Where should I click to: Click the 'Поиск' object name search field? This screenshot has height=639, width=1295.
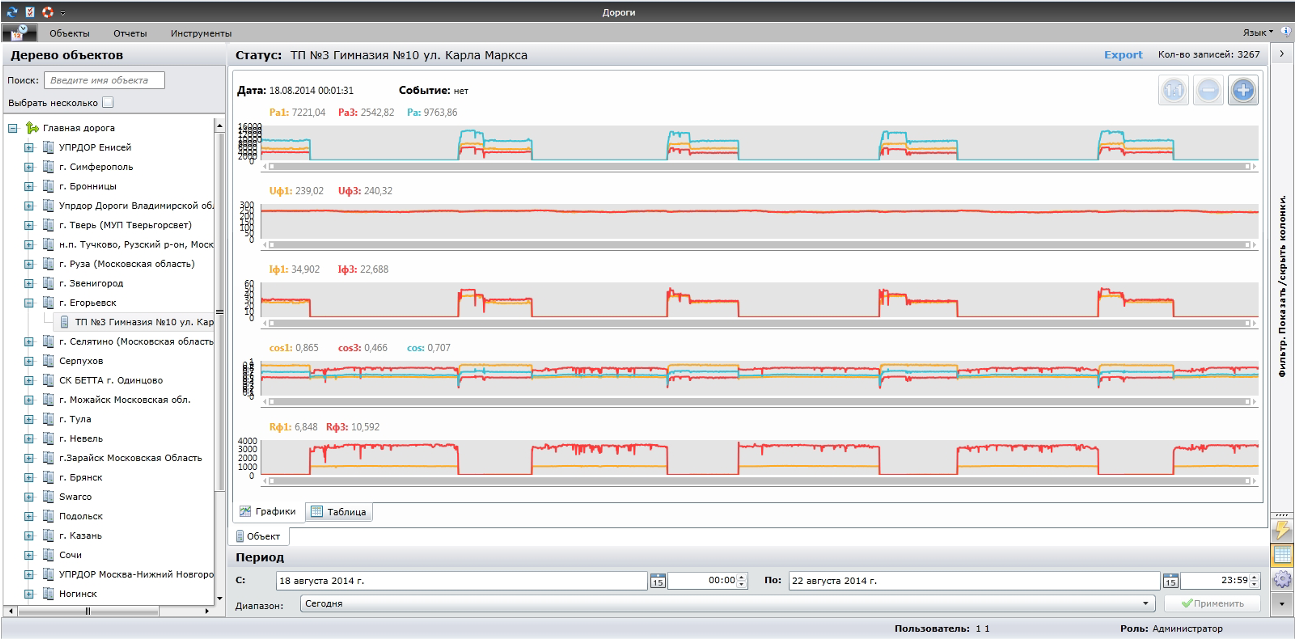pyautogui.click(x=104, y=80)
